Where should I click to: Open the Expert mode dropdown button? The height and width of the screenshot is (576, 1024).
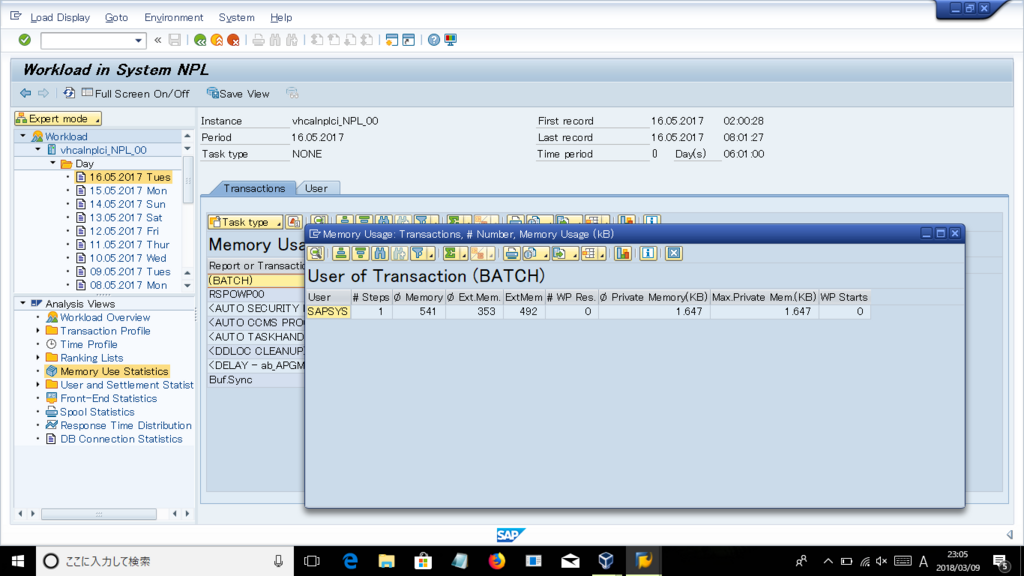pos(58,118)
